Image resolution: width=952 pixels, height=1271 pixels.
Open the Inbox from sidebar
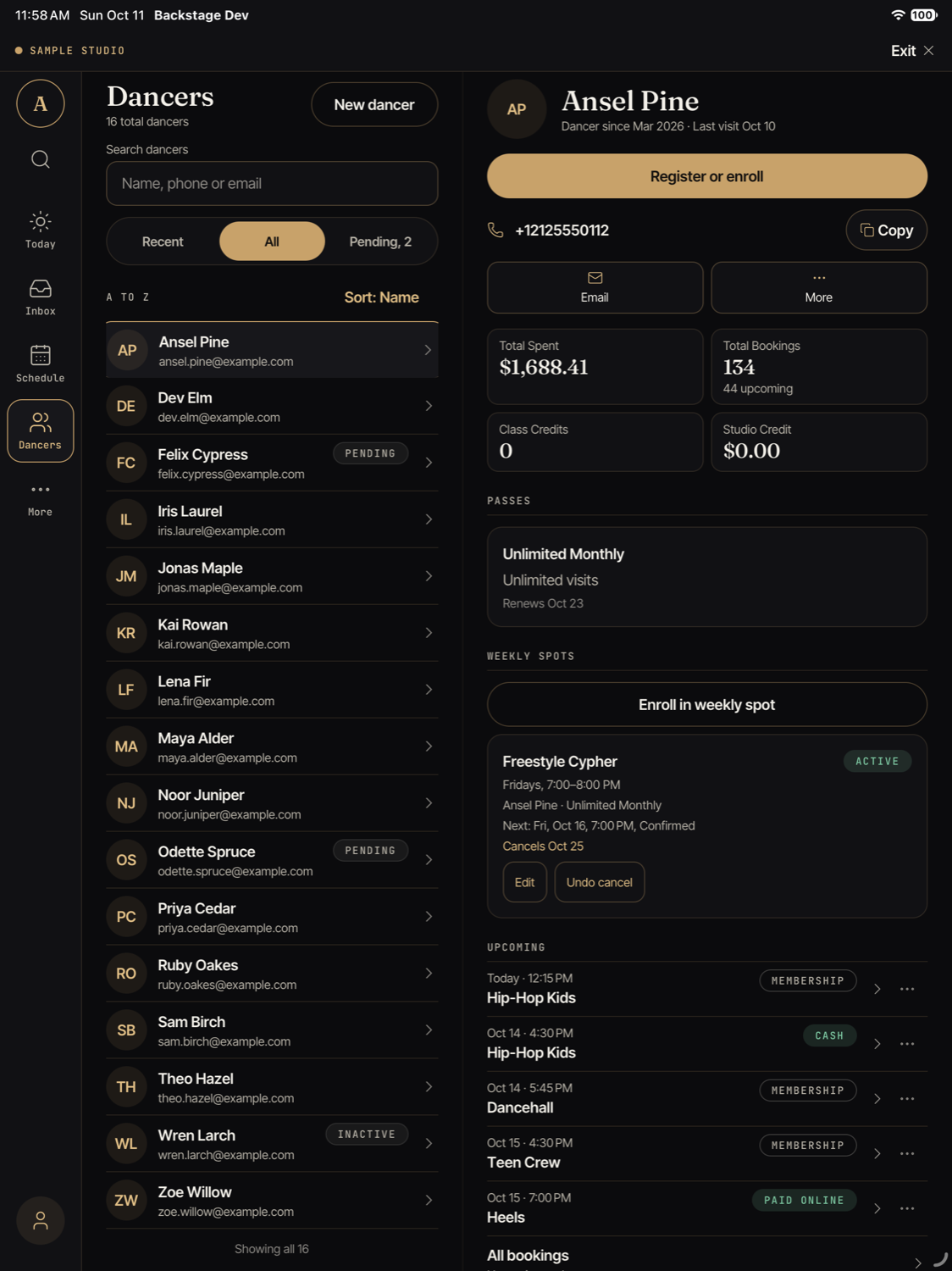40,297
